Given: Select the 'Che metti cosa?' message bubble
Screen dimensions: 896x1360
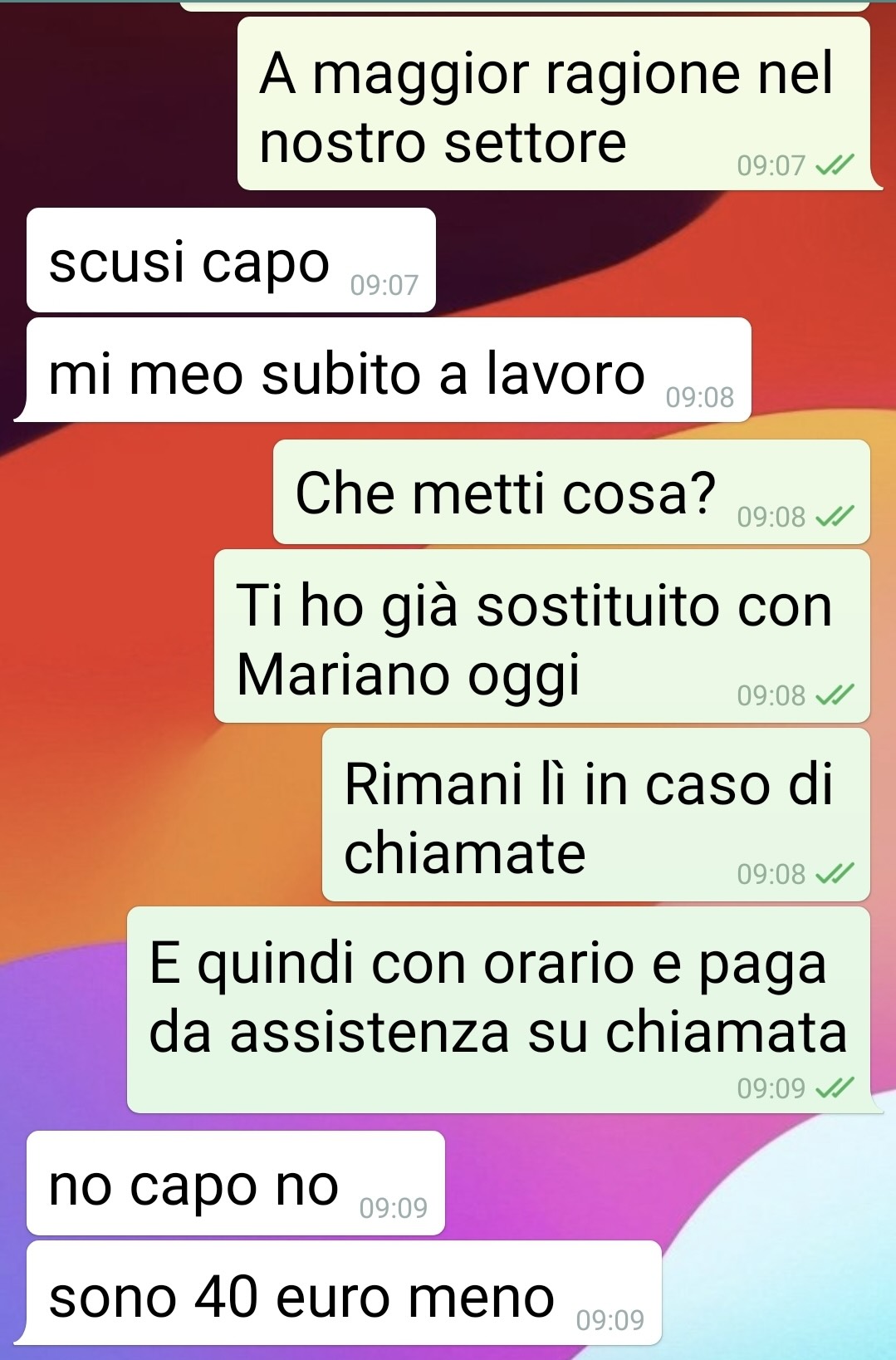Looking at the screenshot, I should click(571, 492).
